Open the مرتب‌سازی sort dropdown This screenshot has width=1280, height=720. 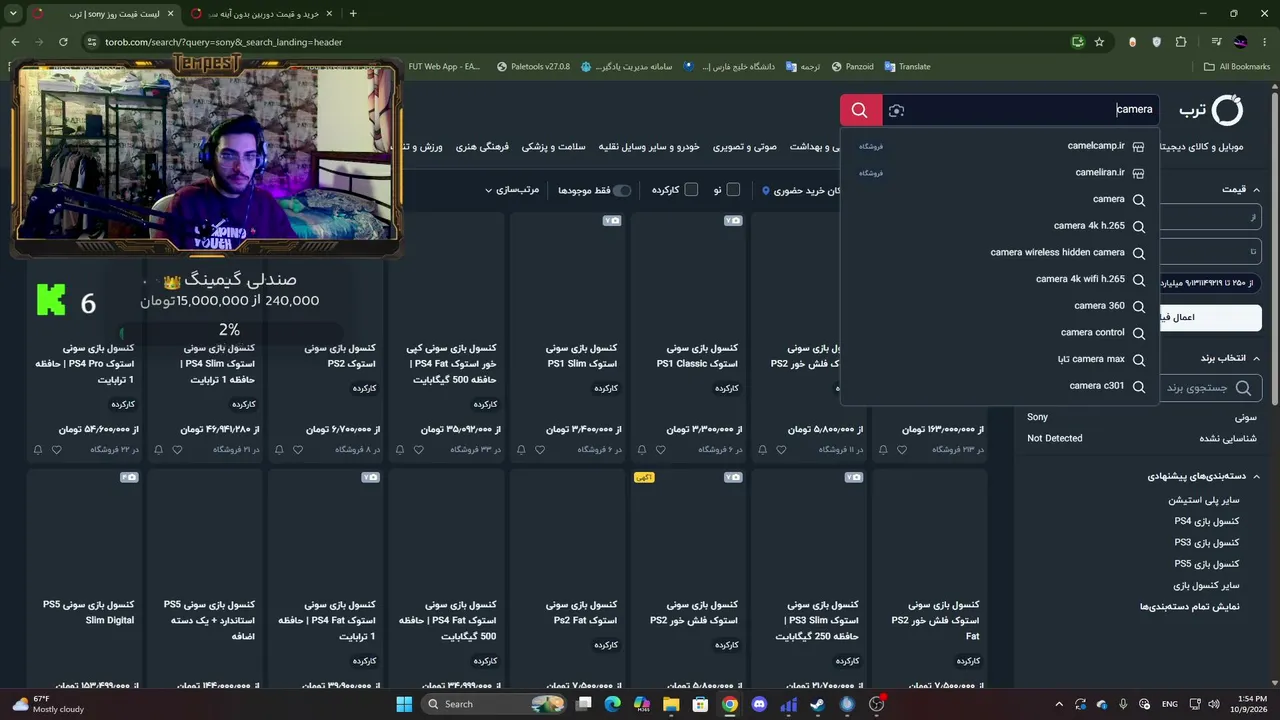[512, 190]
